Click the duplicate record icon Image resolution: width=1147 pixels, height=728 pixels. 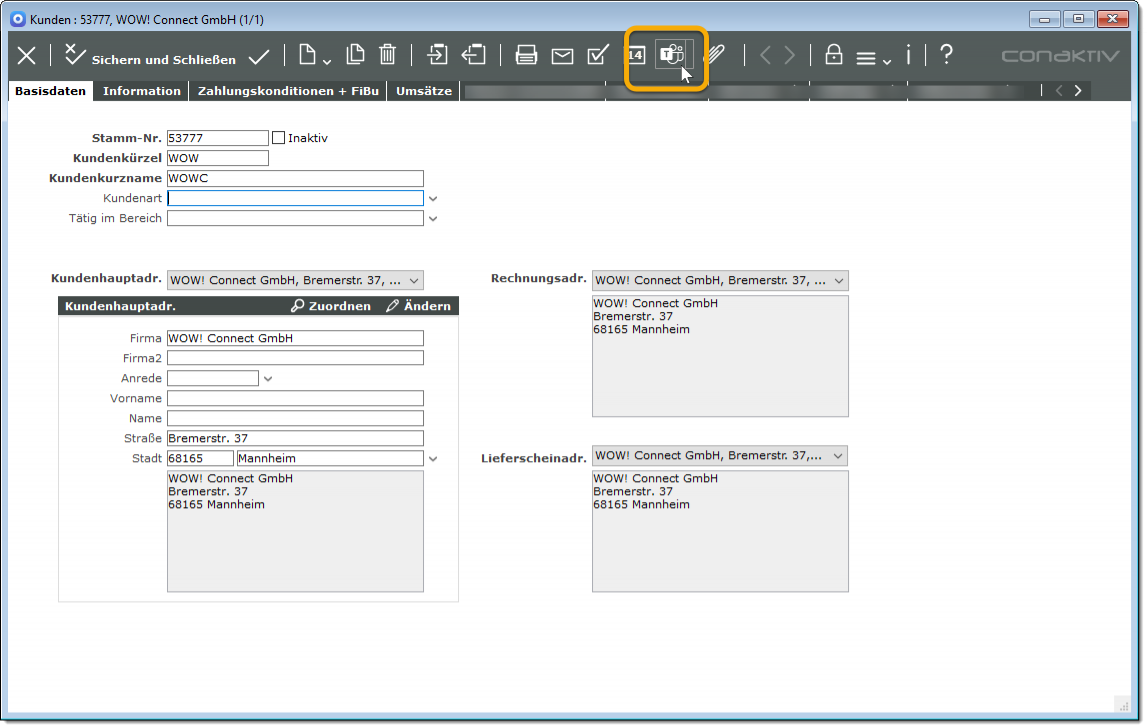355,55
